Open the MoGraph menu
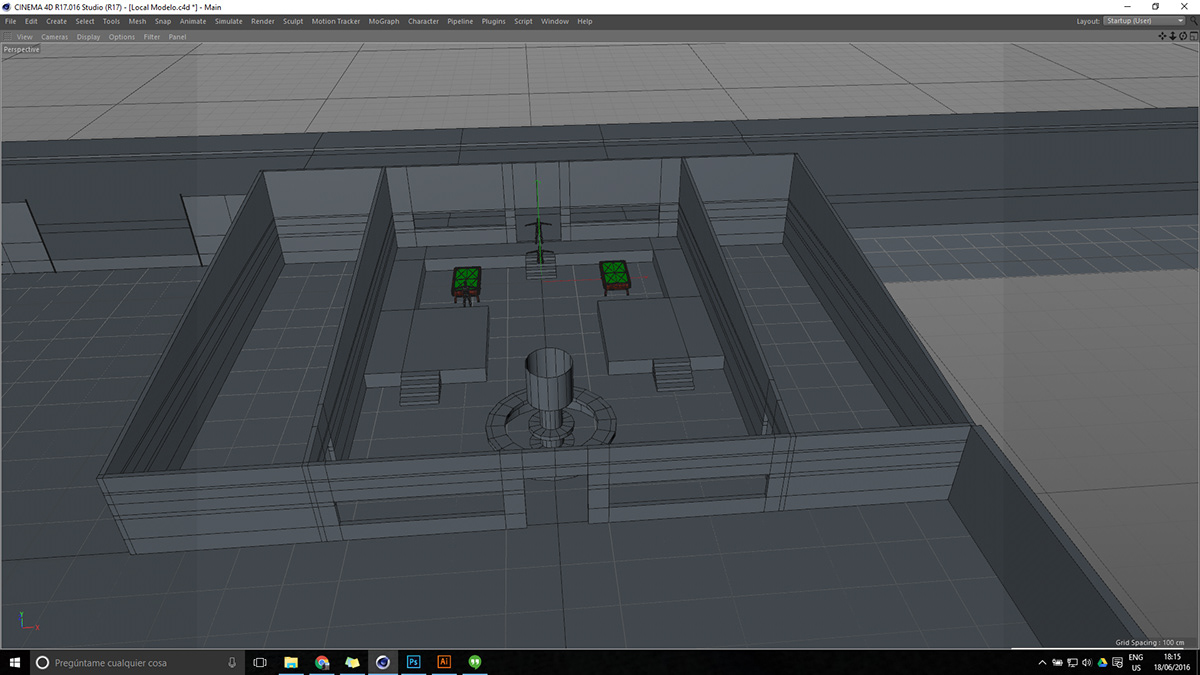Viewport: 1200px width, 675px height. click(x=383, y=21)
